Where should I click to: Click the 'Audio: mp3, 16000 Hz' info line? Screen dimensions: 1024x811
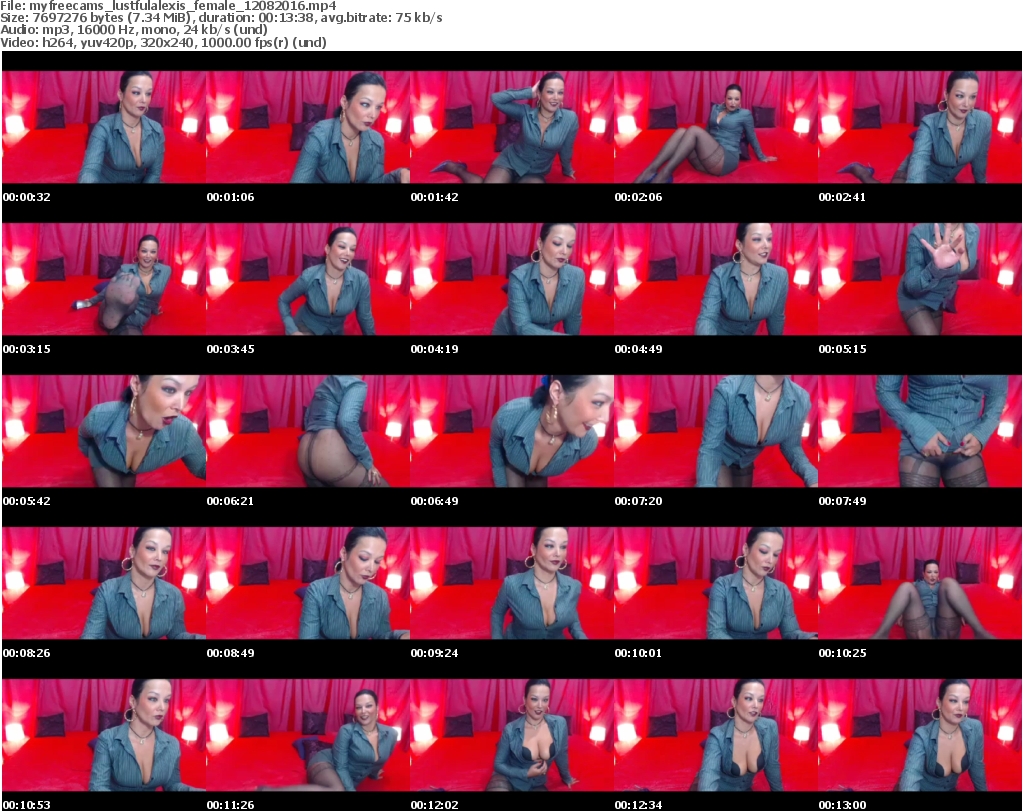tap(134, 30)
